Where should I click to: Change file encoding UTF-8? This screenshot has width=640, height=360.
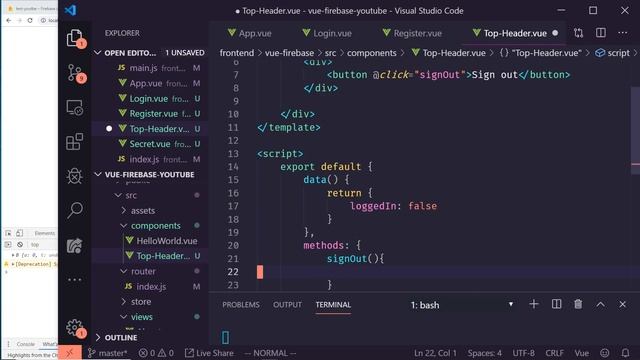click(523, 353)
